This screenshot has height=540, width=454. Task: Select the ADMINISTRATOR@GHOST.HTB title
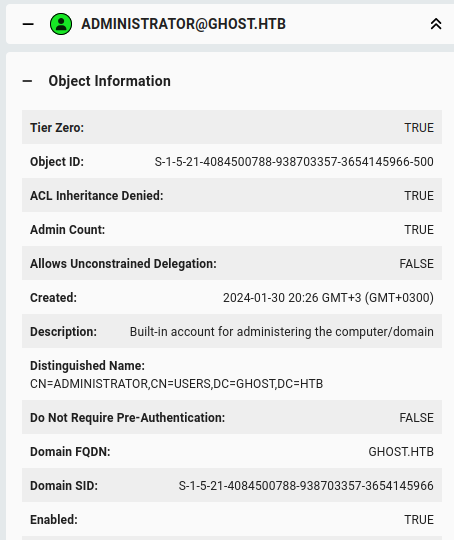(x=184, y=24)
